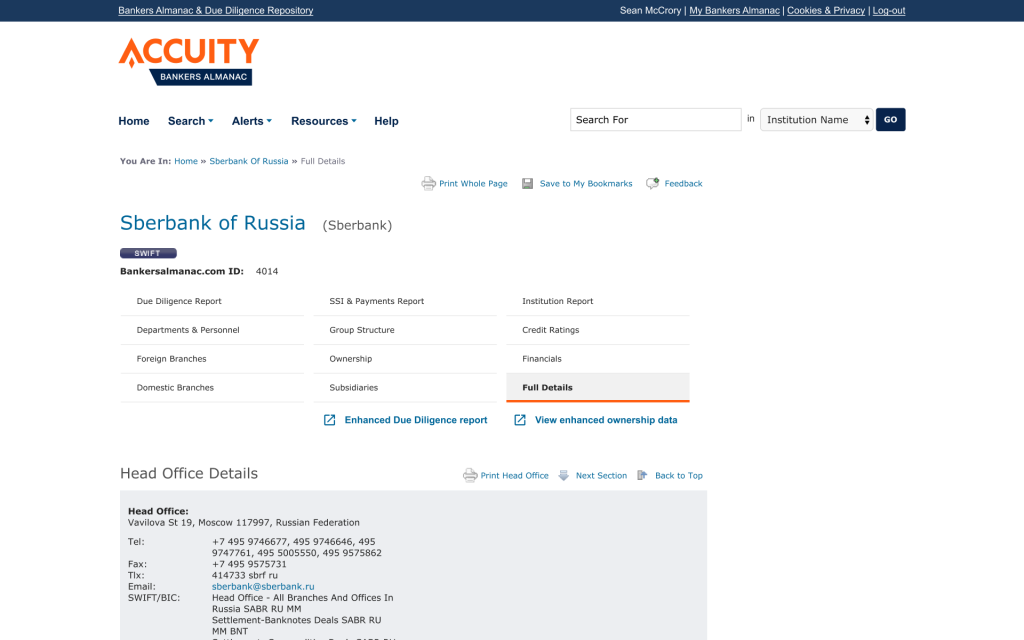Click the Sberbank Of Russia breadcrumb link

click(249, 161)
